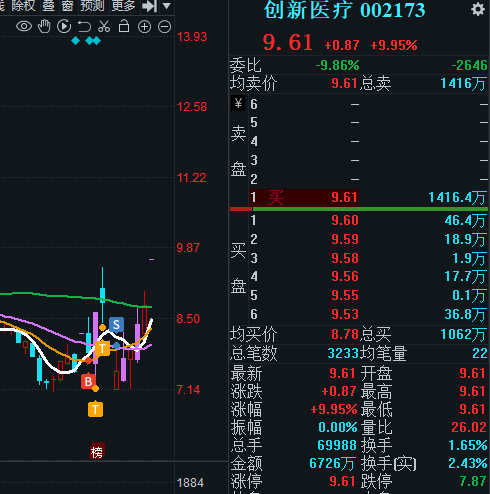Click the 总卖 value 1416万

pos(463,83)
